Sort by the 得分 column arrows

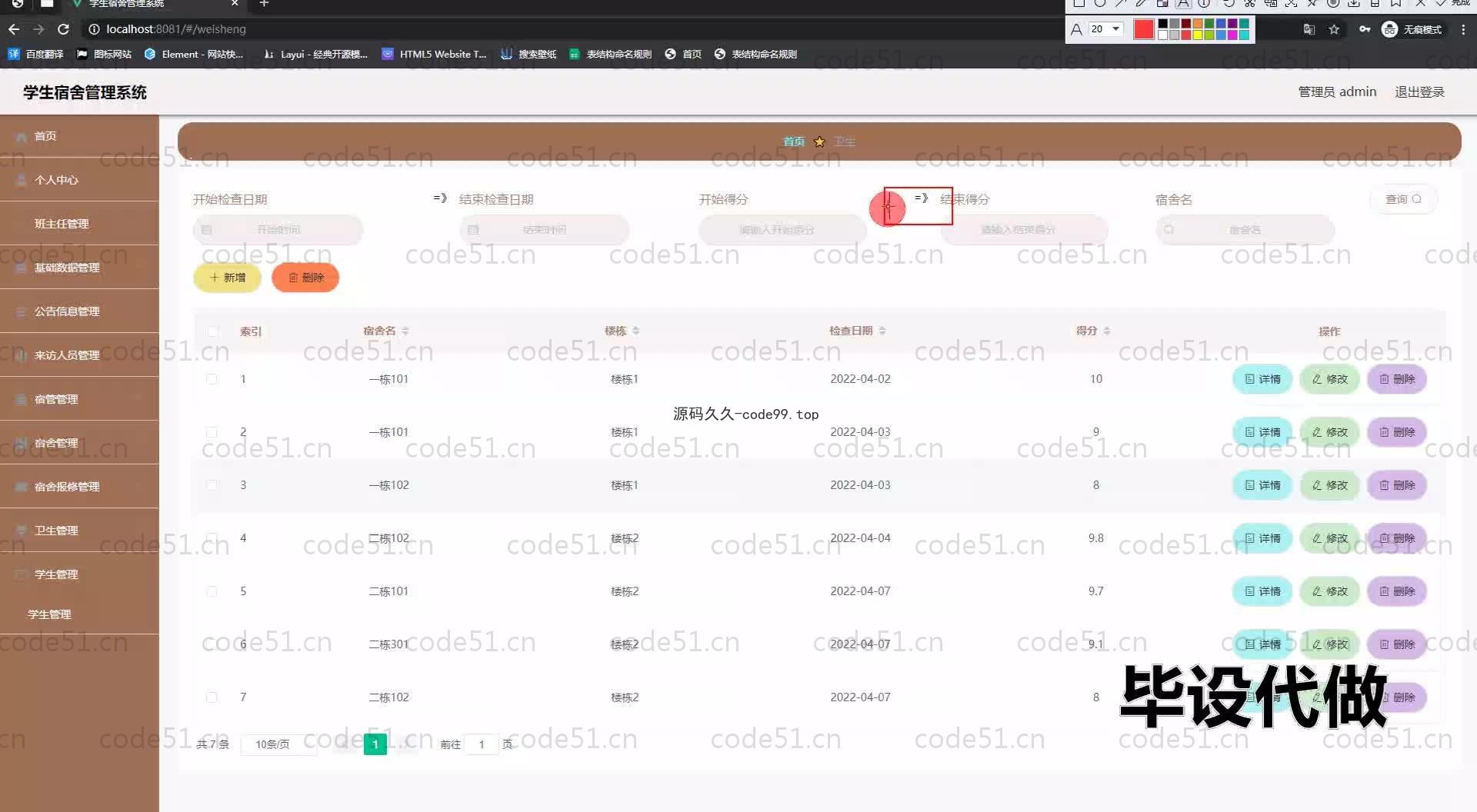(x=1107, y=331)
